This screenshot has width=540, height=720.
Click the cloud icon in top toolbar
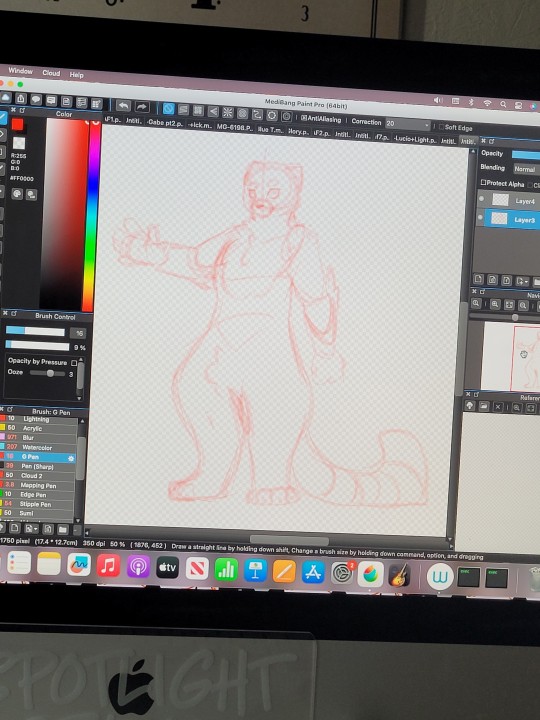point(6,97)
